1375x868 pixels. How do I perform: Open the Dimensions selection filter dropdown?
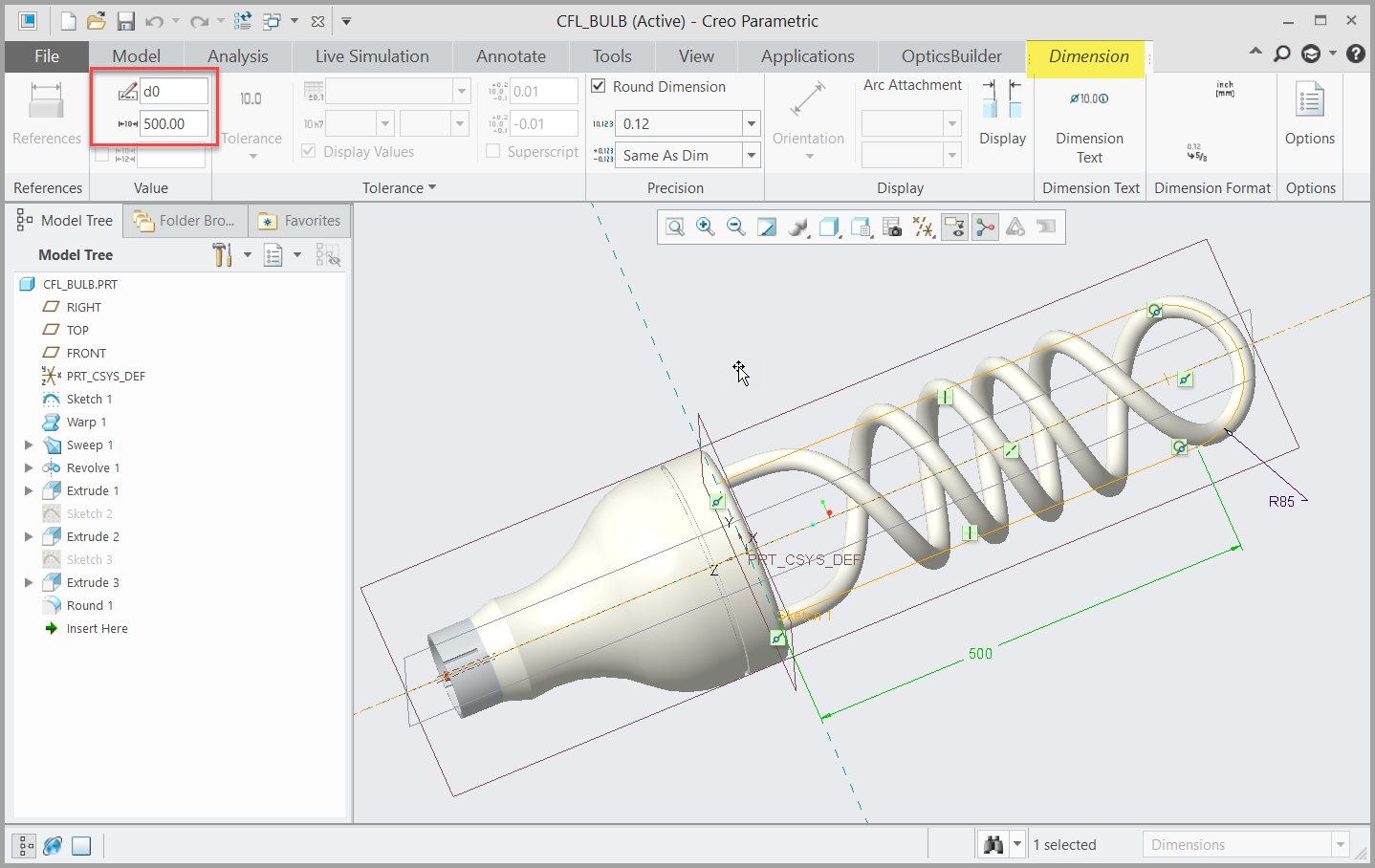pos(1340,844)
